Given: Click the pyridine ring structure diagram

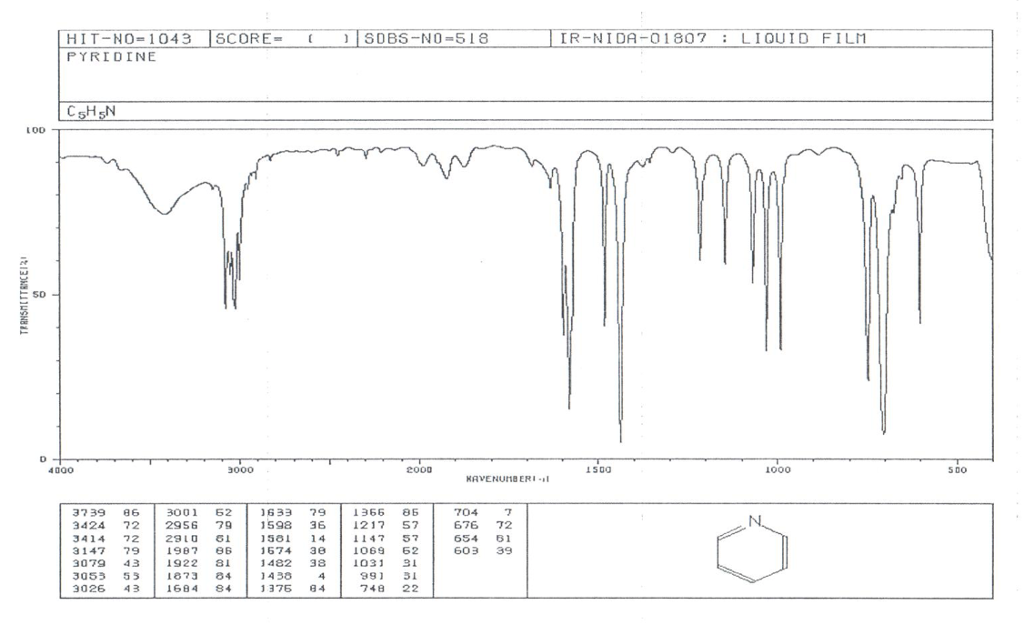Looking at the screenshot, I should click(754, 551).
